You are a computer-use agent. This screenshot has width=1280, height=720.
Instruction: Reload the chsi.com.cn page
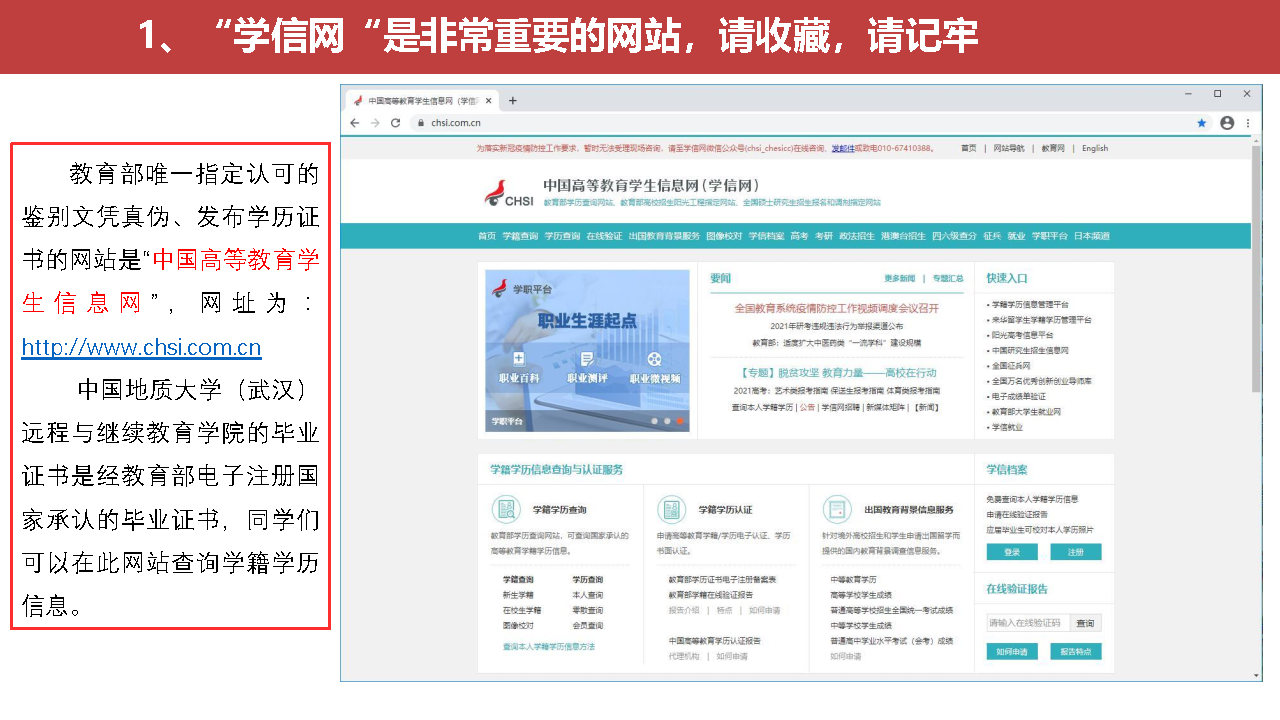coord(395,123)
